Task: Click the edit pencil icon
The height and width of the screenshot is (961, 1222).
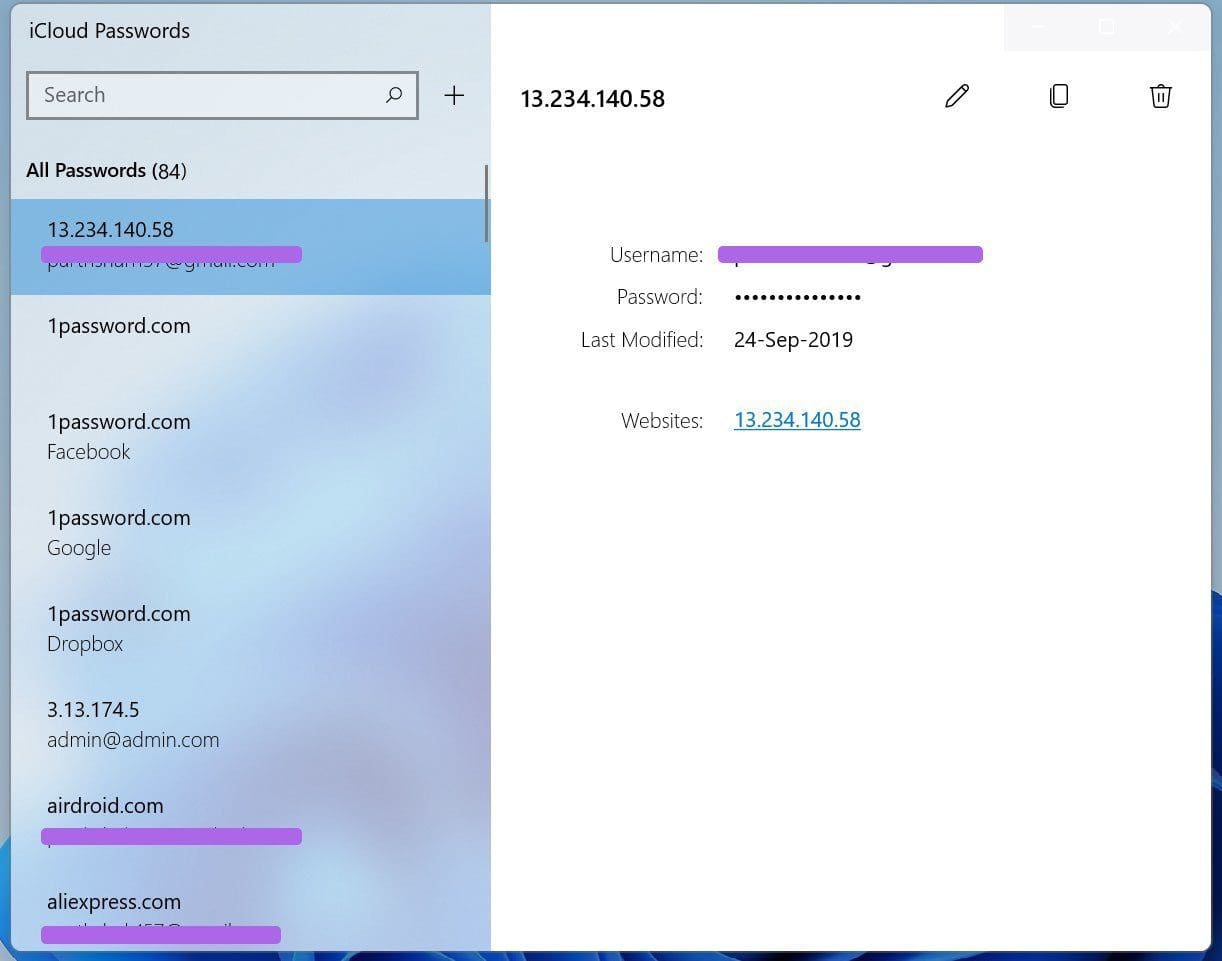Action: (957, 96)
